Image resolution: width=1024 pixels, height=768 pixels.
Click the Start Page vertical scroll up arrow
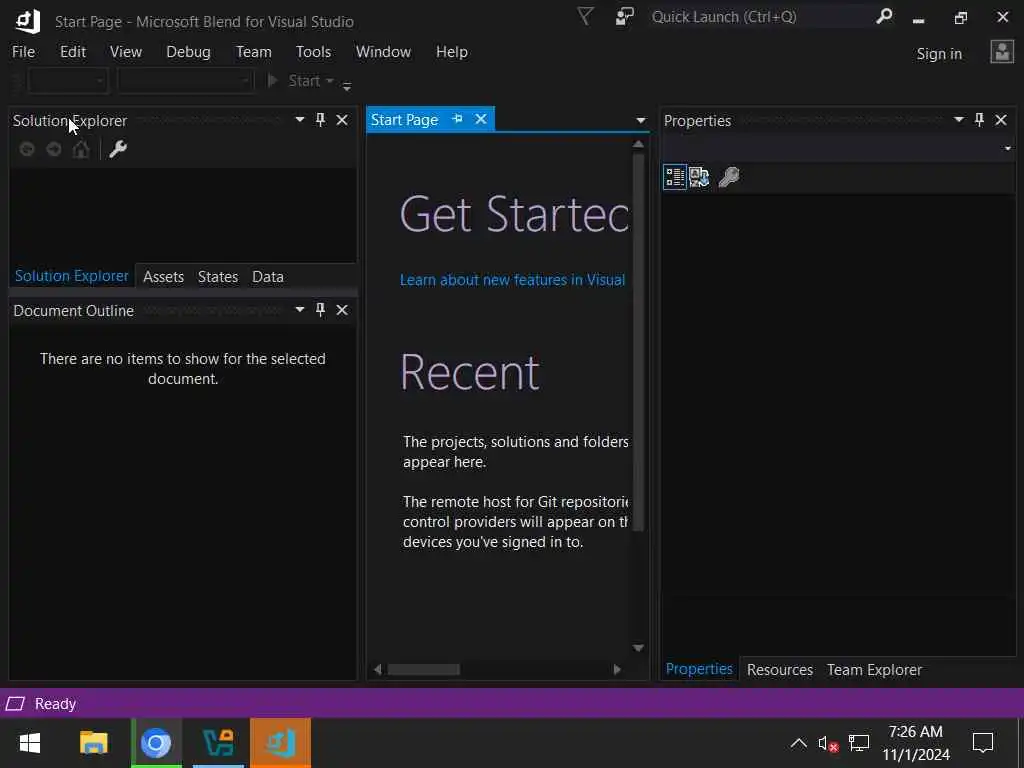point(639,144)
